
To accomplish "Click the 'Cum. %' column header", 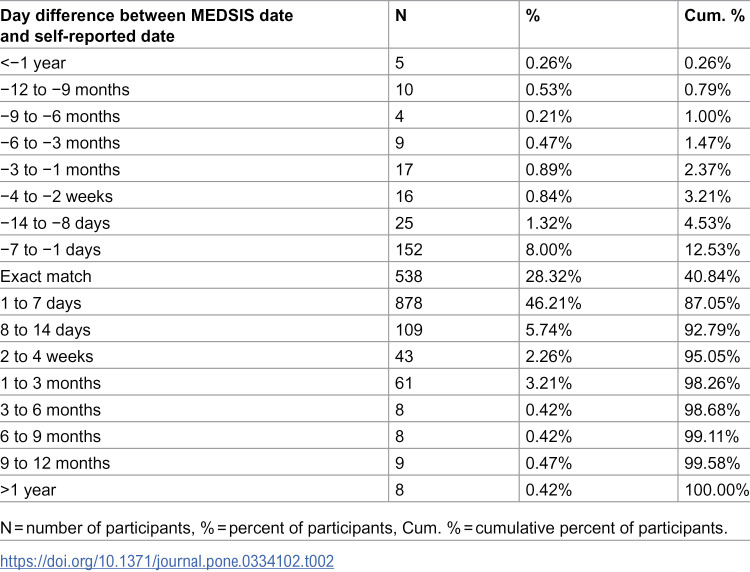I will [x=715, y=16].
